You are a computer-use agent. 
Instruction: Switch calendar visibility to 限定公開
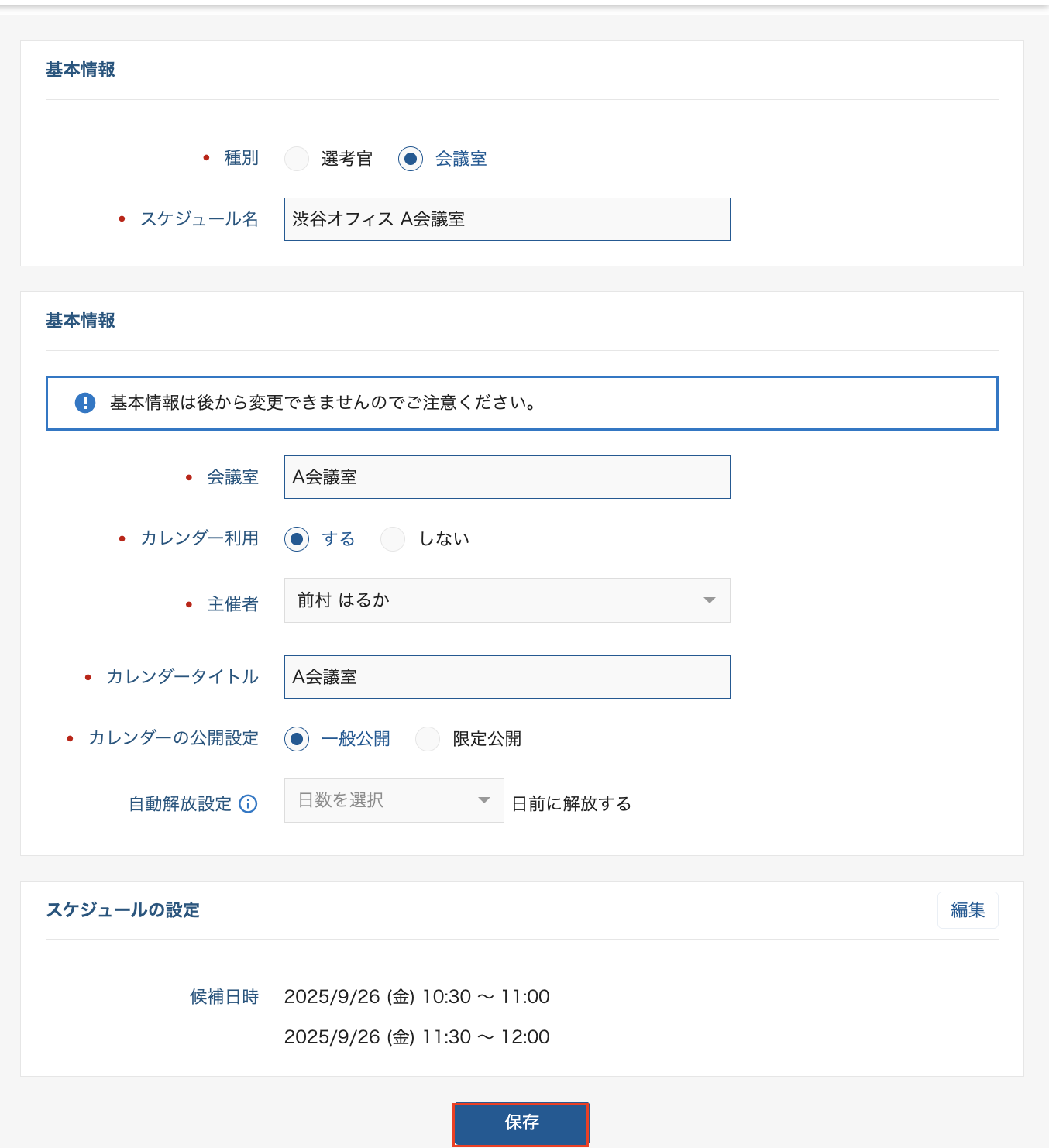(428, 739)
